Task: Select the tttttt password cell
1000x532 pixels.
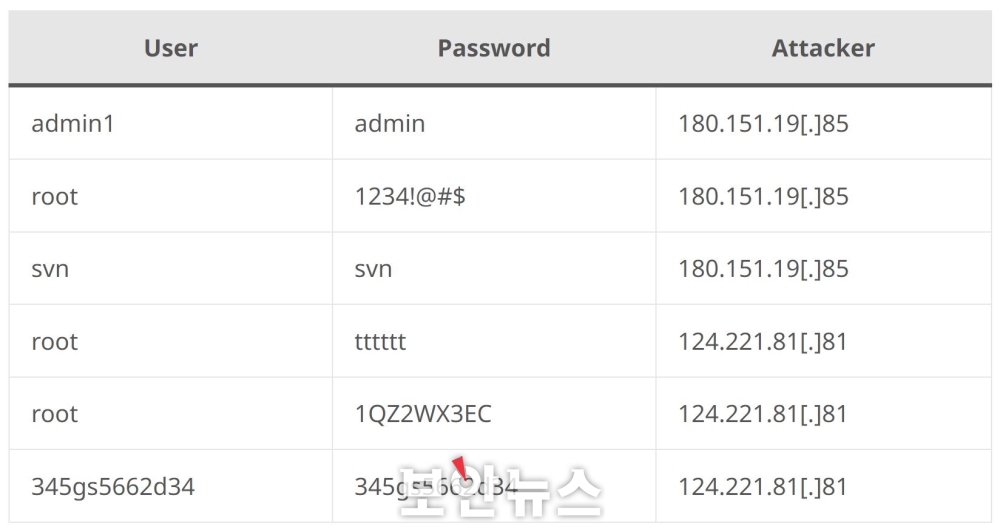Action: 494,341
